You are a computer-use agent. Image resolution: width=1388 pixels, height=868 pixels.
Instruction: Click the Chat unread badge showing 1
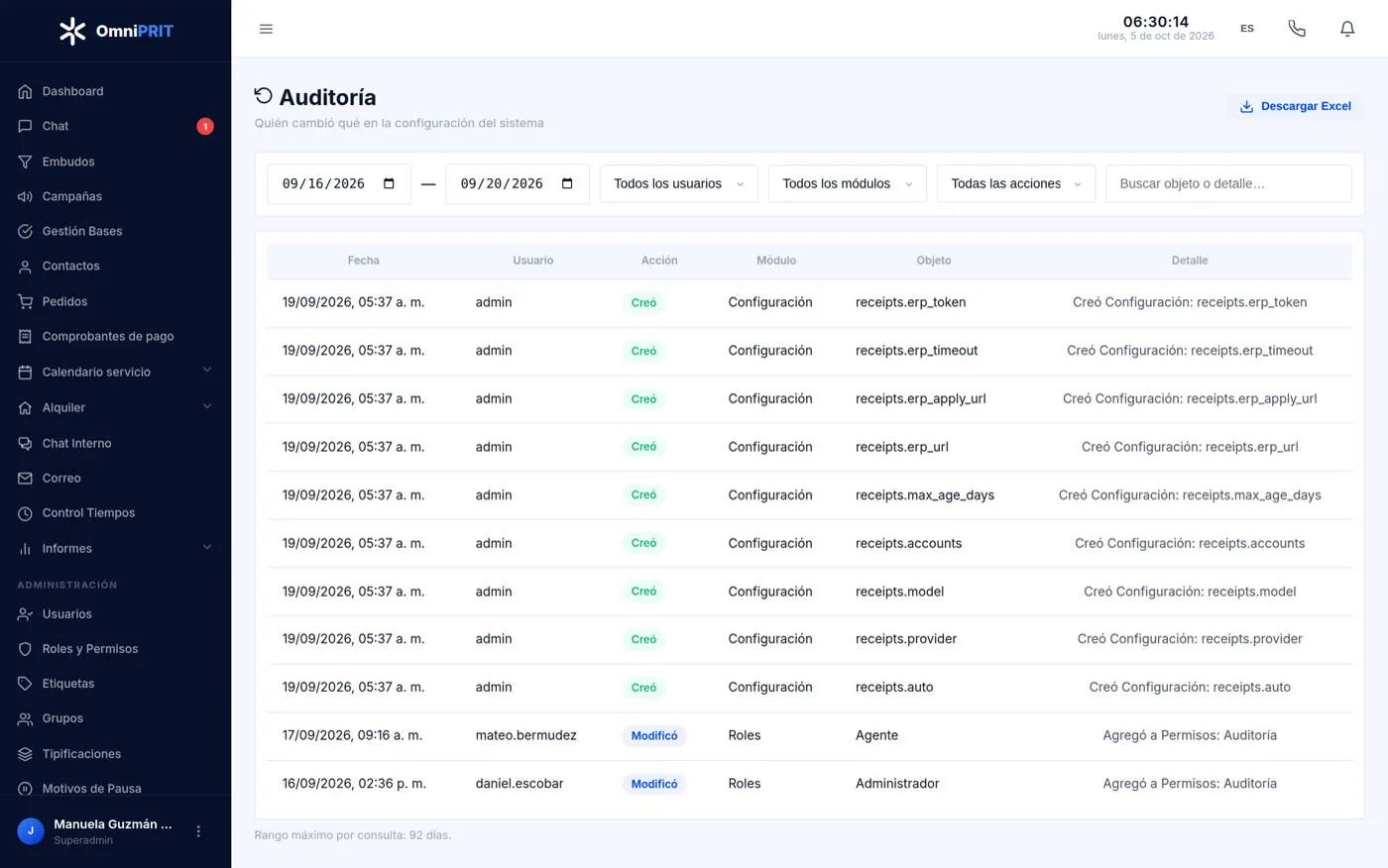point(205,127)
